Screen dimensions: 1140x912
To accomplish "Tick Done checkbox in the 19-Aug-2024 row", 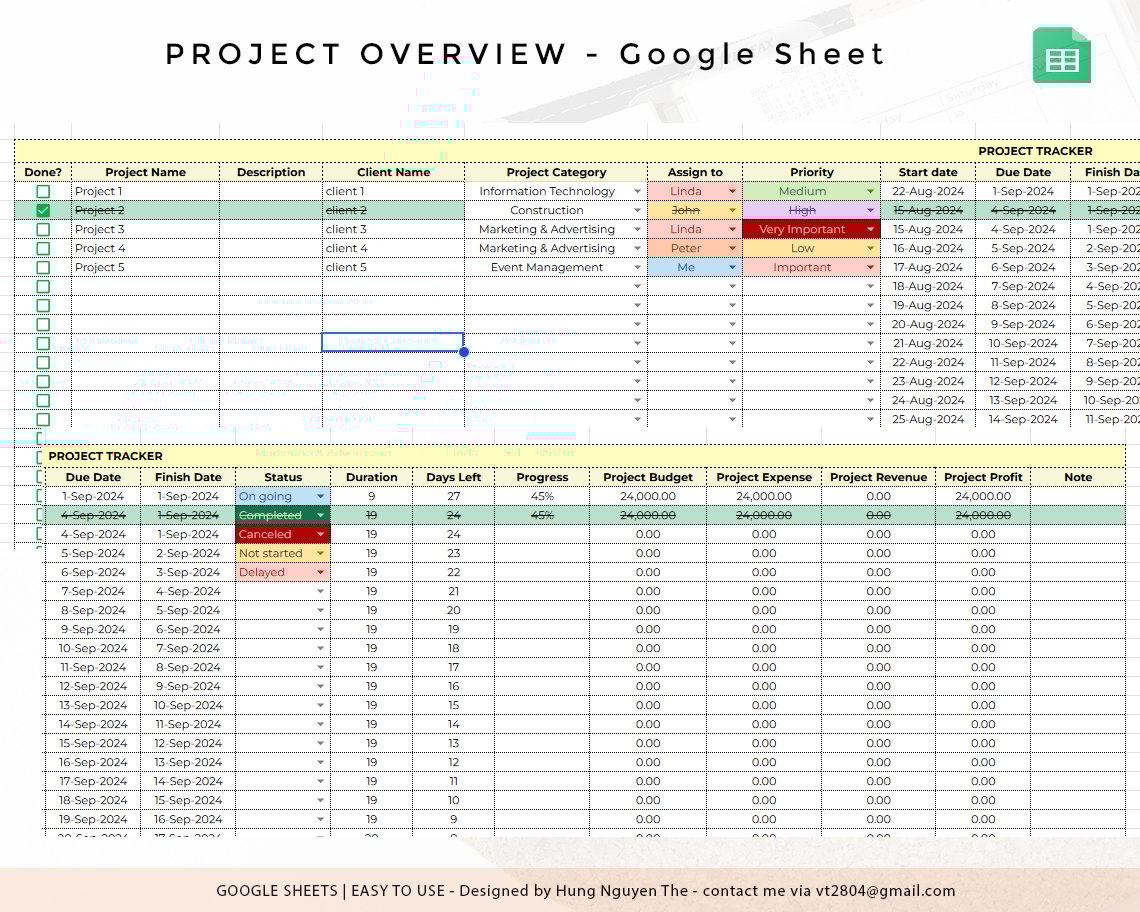I will pyautogui.click(x=43, y=305).
